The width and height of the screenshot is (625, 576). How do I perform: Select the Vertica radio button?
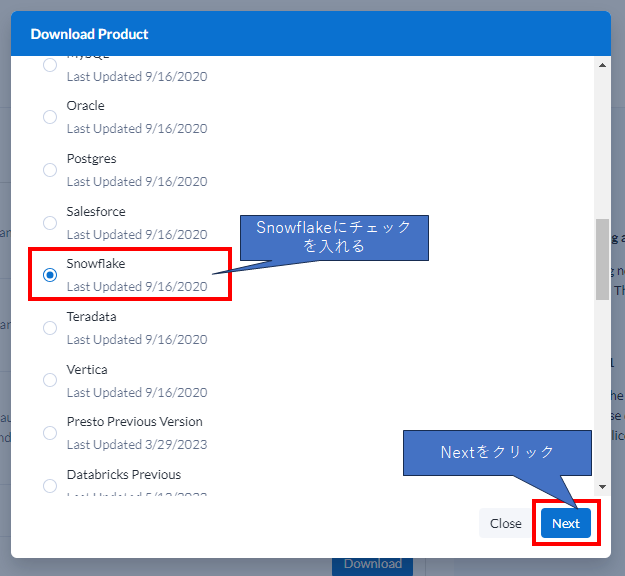(x=50, y=380)
